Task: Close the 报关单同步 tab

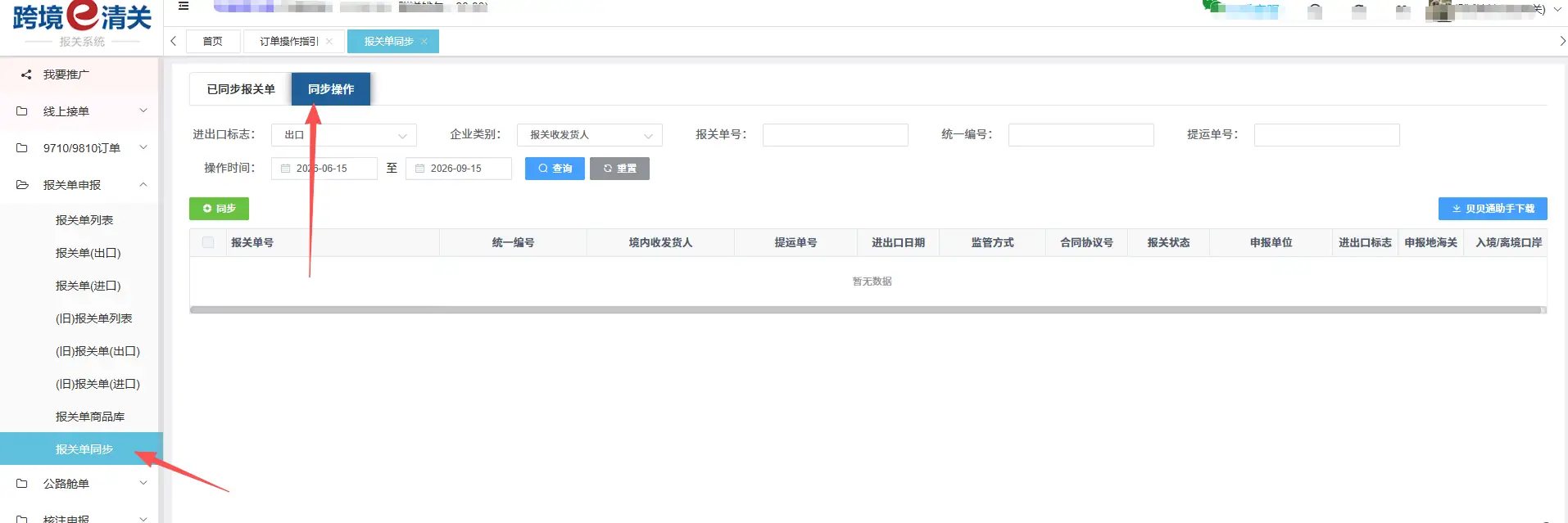Action: (x=424, y=41)
